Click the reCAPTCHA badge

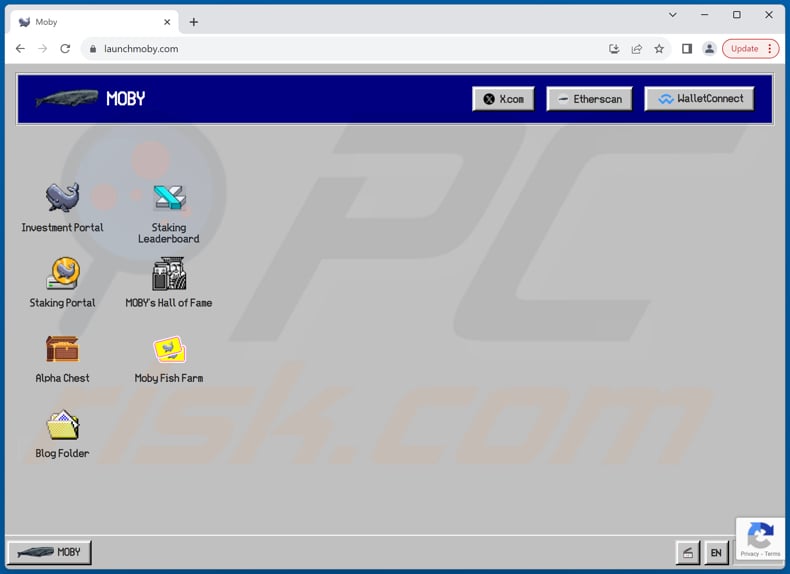761,539
